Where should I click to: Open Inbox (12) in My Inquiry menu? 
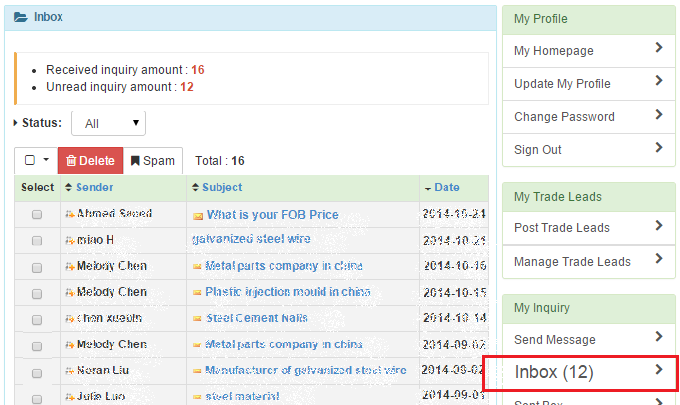[x=589, y=372]
